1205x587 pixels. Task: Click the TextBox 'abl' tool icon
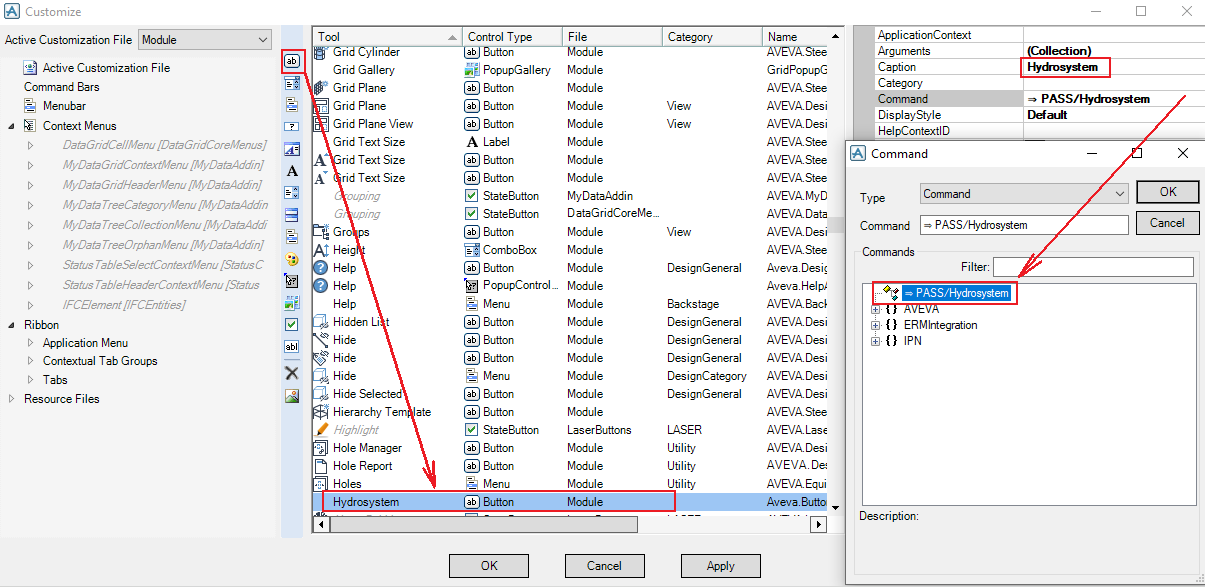pyautogui.click(x=292, y=347)
